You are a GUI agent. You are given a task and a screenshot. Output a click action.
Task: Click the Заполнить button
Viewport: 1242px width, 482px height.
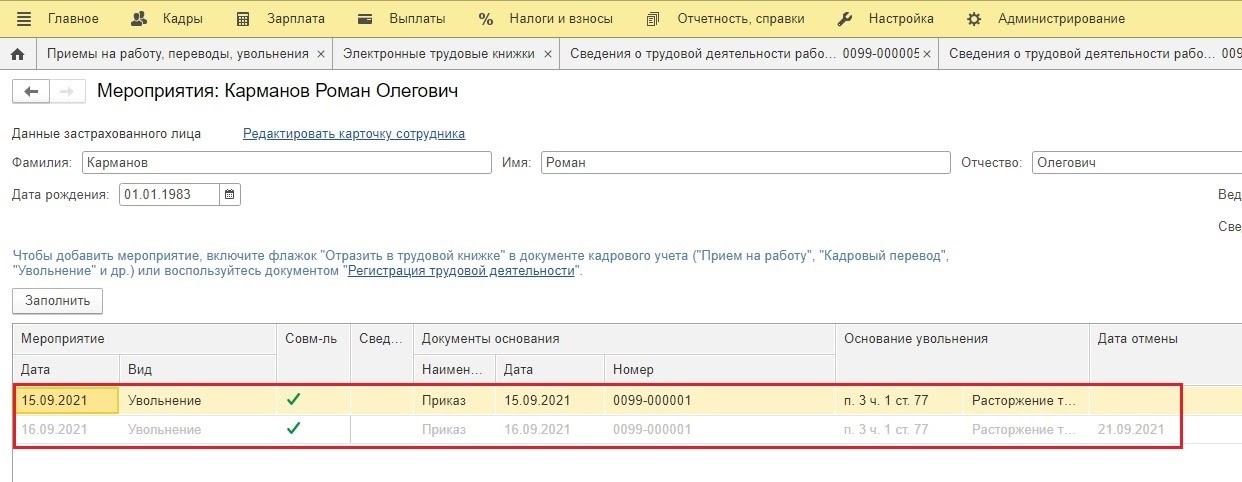coord(57,300)
